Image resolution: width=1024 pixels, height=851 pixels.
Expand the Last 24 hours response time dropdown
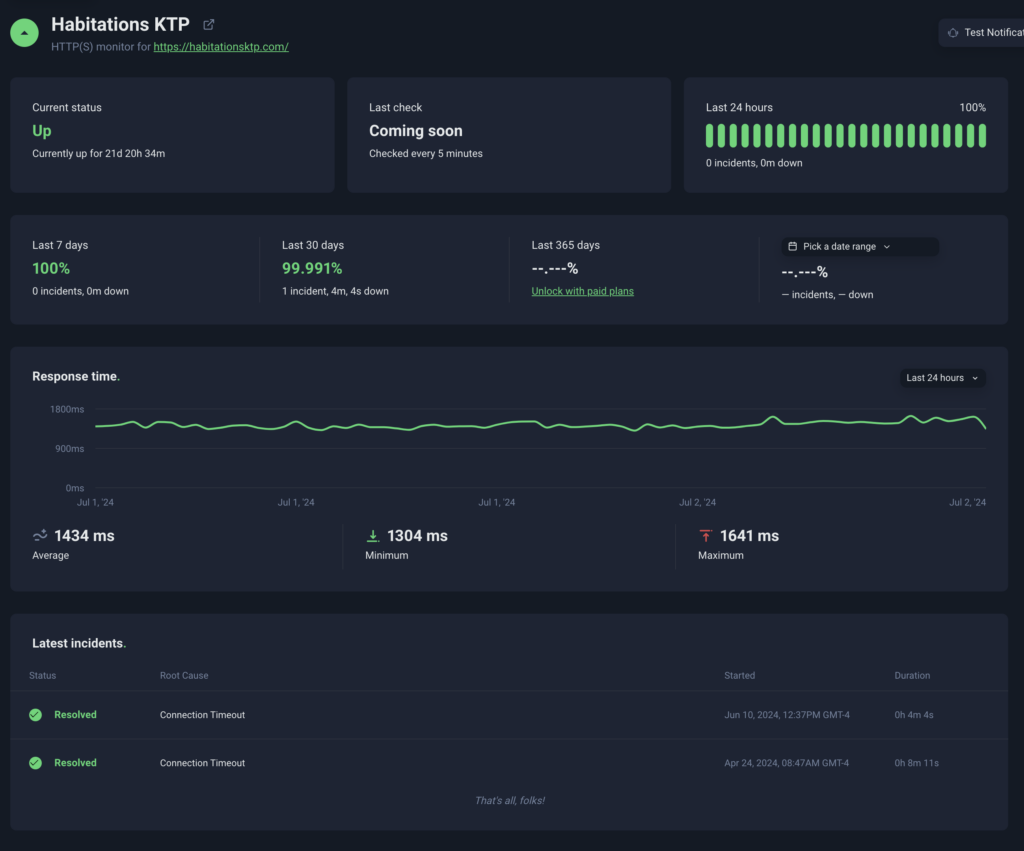tap(942, 378)
